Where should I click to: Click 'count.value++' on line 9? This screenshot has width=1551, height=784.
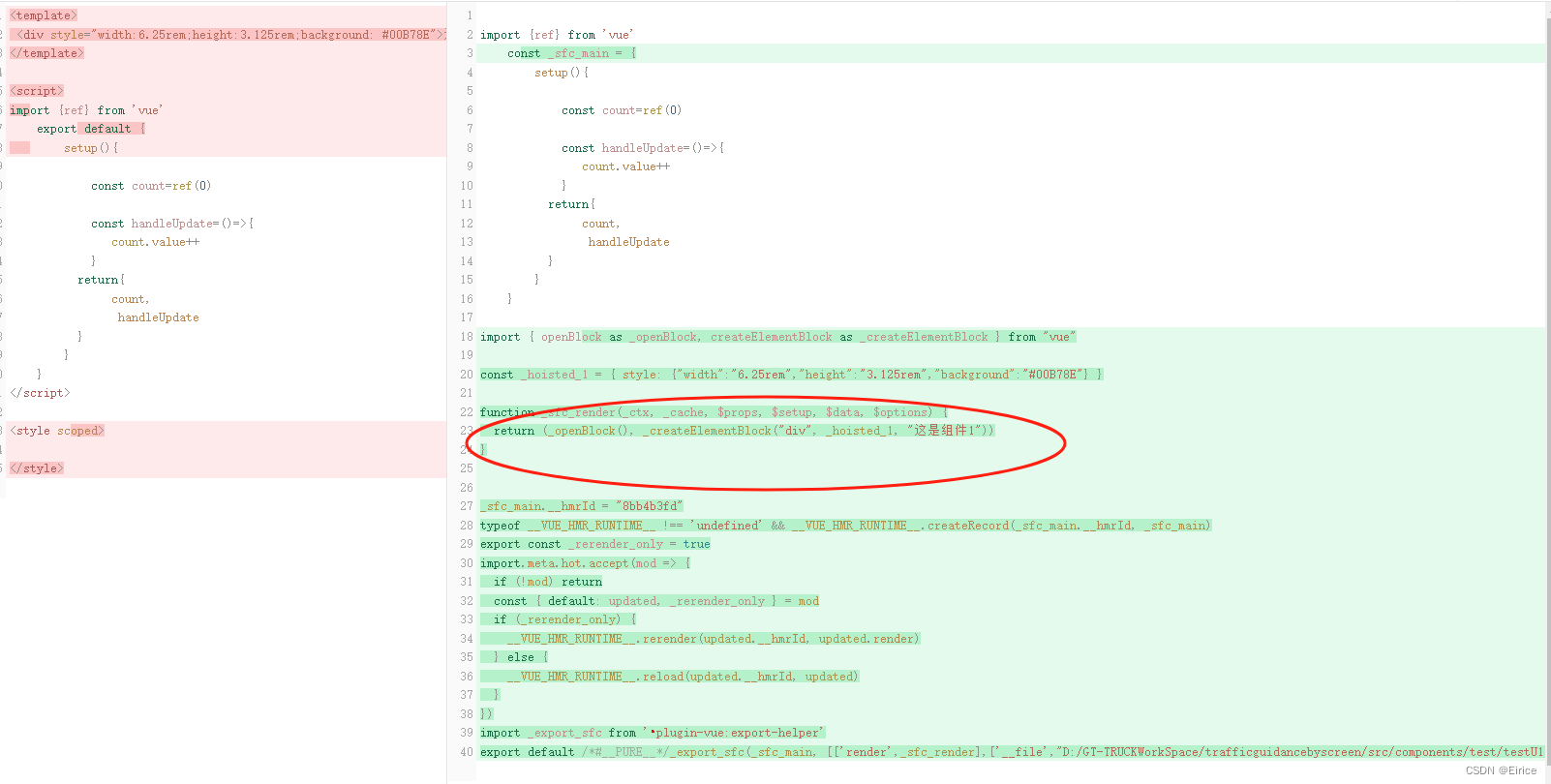pyautogui.click(x=625, y=166)
